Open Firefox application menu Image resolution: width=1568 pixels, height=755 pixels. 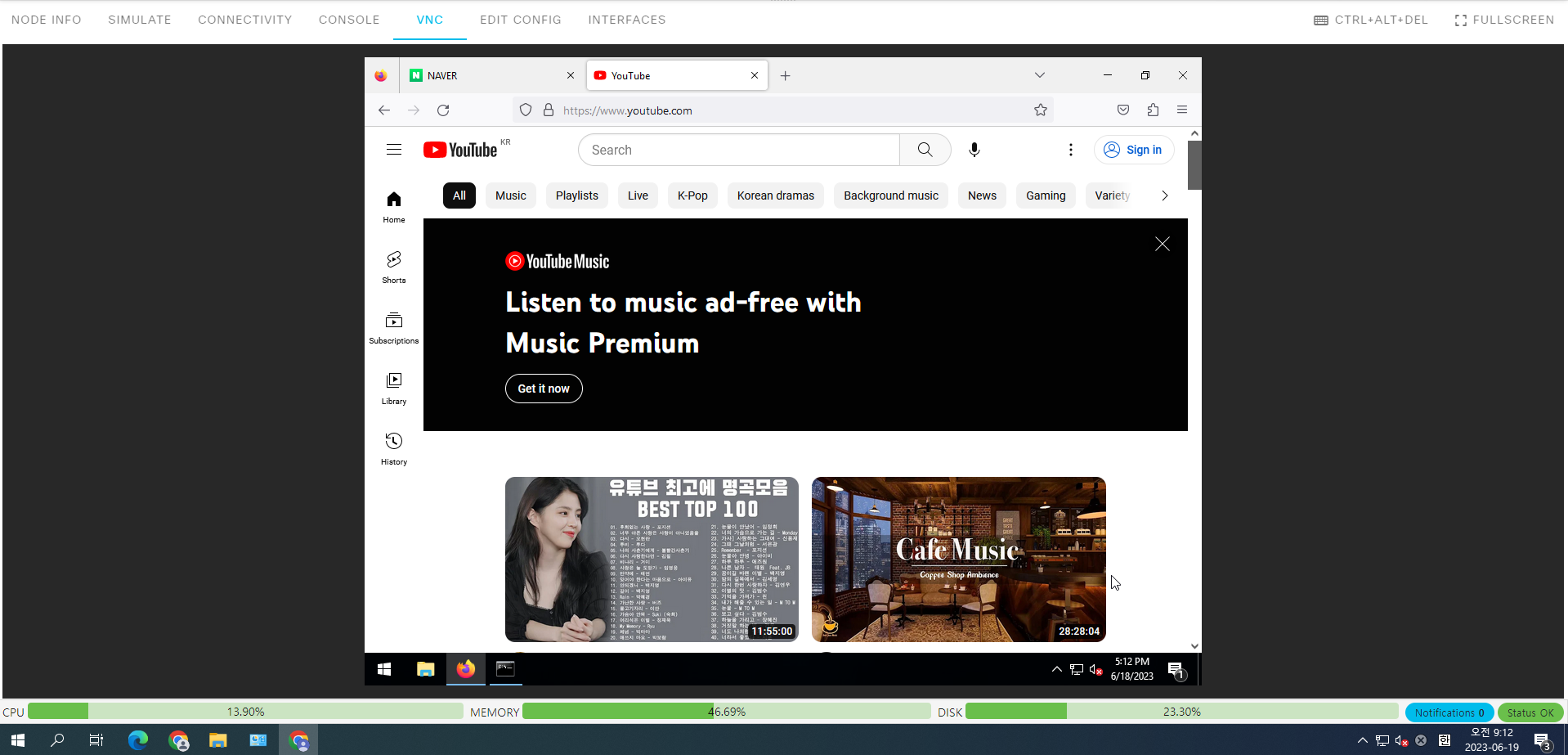tap(1182, 110)
